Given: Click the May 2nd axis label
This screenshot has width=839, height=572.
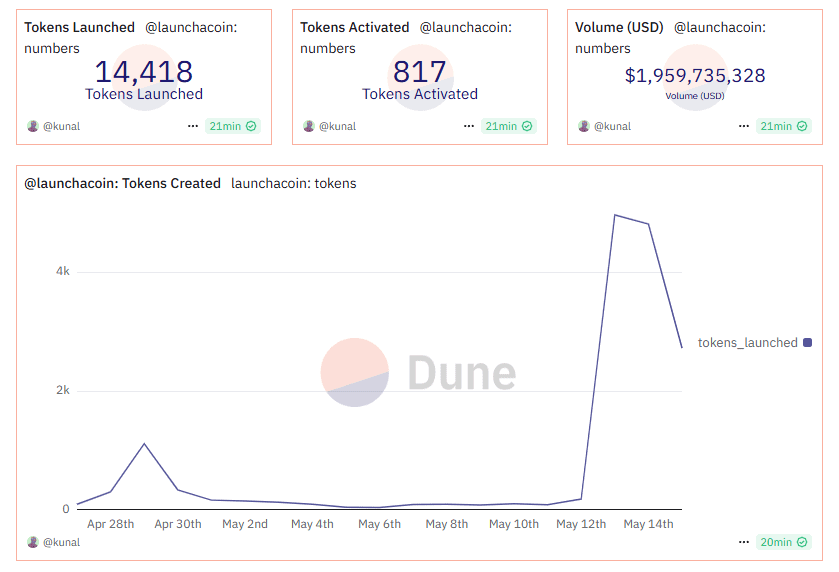Looking at the screenshot, I should pos(245,524).
